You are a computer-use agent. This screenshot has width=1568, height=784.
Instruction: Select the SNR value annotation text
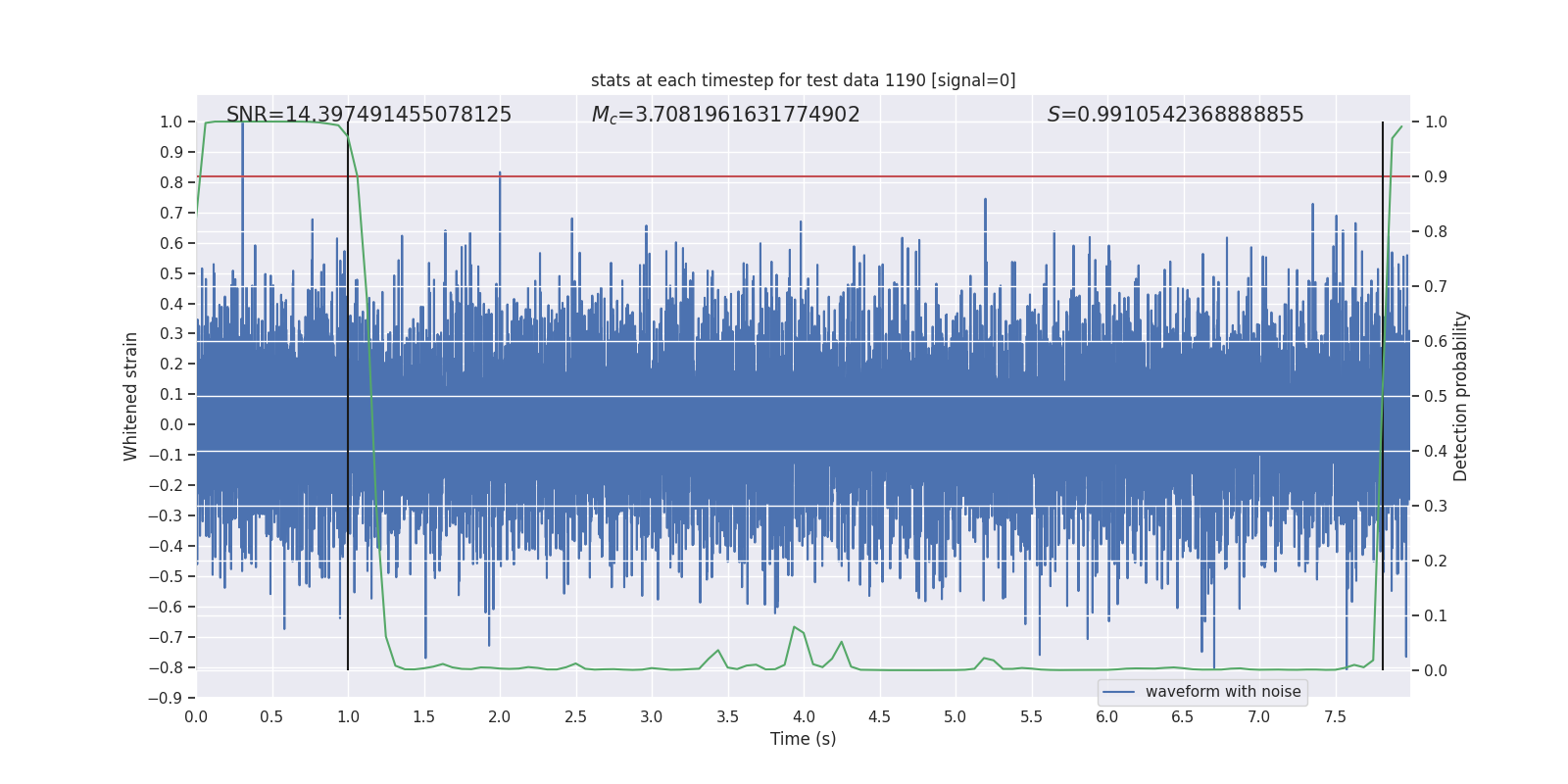coord(368,115)
